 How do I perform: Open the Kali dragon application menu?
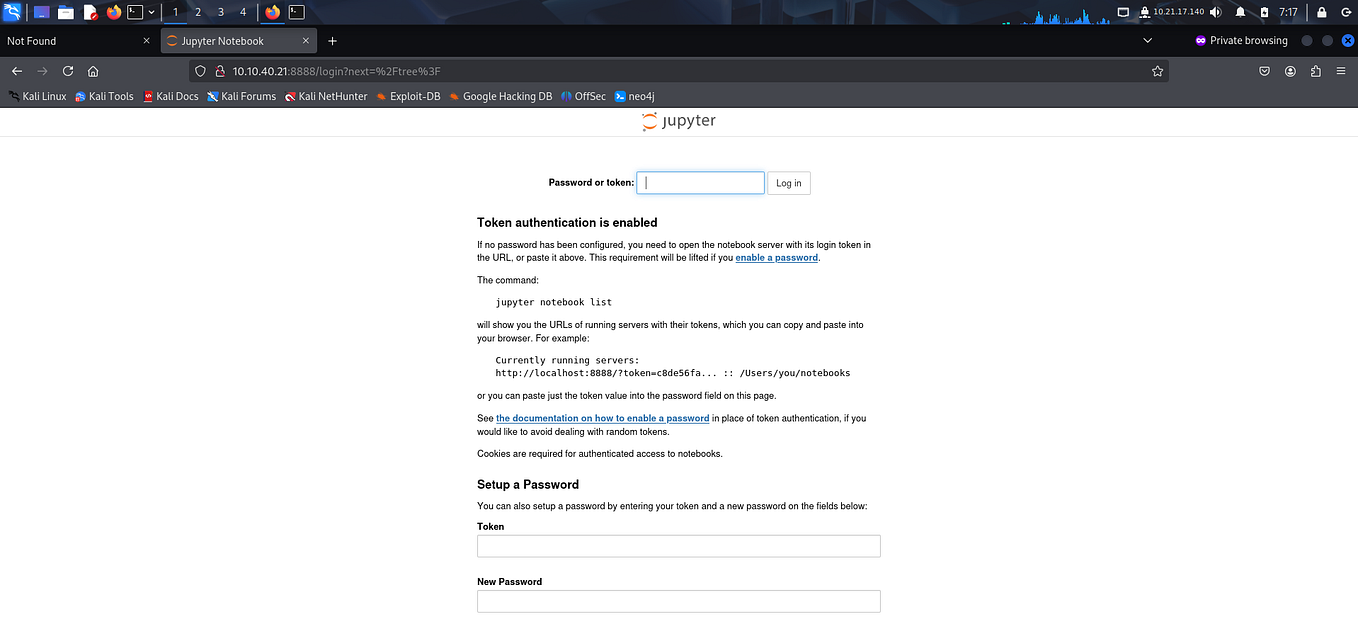coord(12,12)
